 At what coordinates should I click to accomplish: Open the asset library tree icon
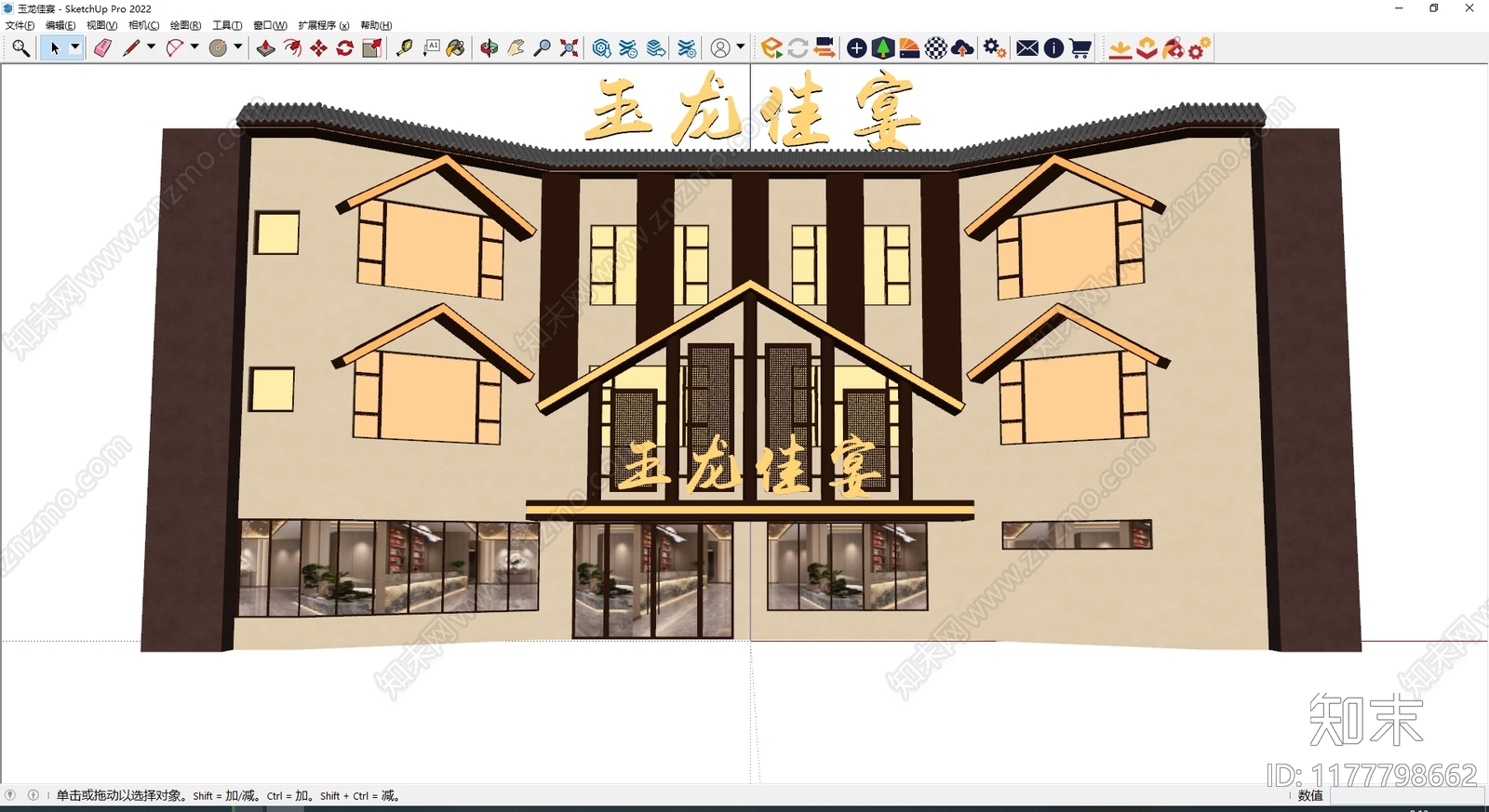point(883,48)
